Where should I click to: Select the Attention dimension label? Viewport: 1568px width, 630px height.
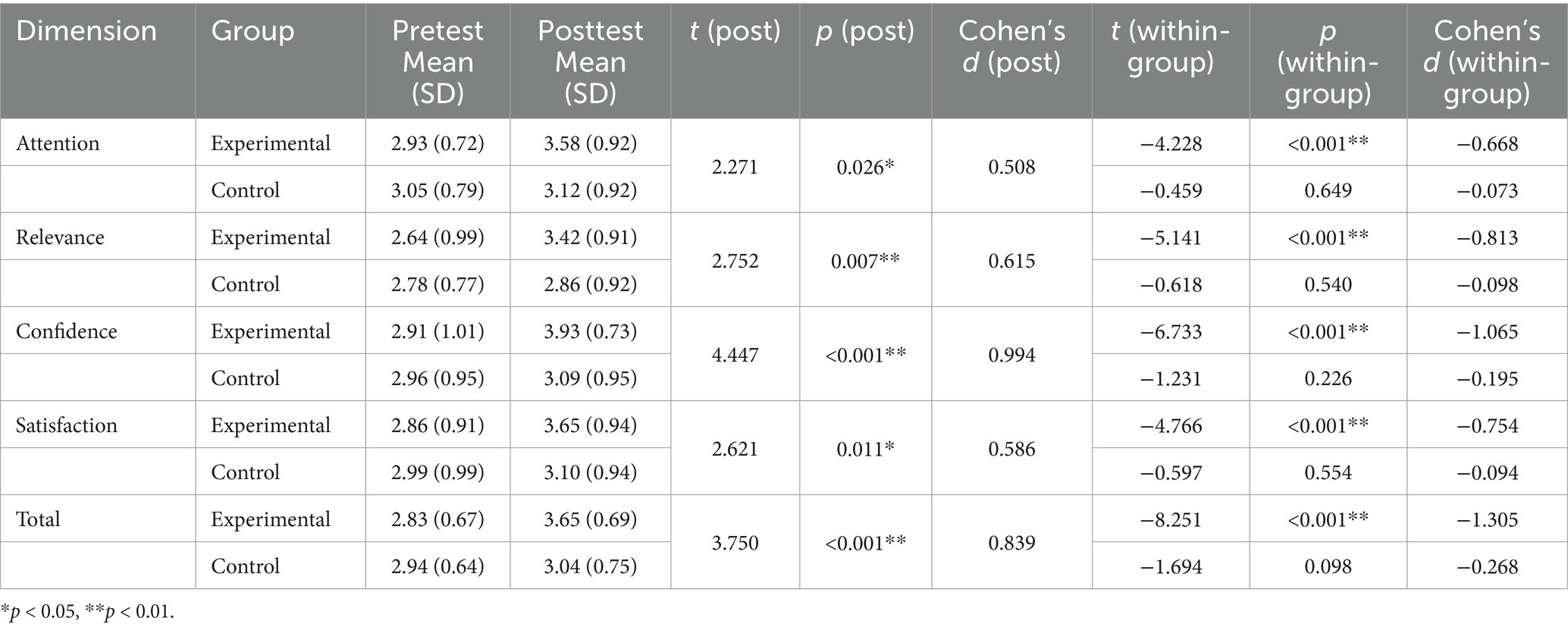pos(58,143)
